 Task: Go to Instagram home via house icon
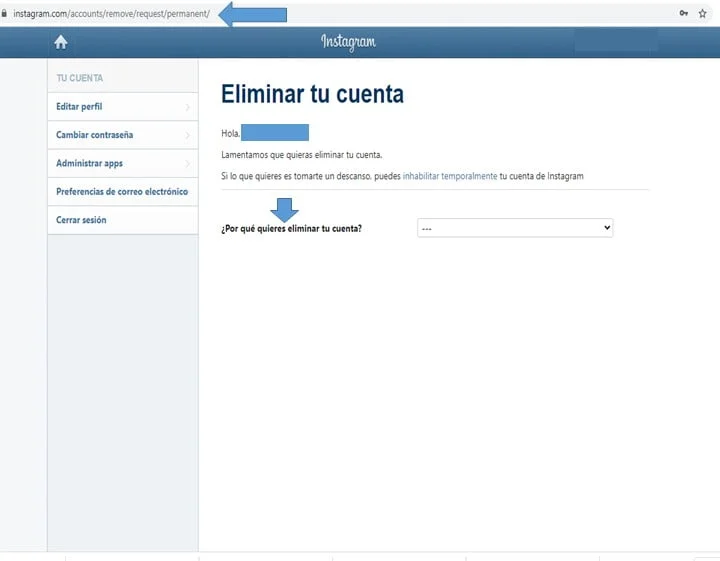61,42
